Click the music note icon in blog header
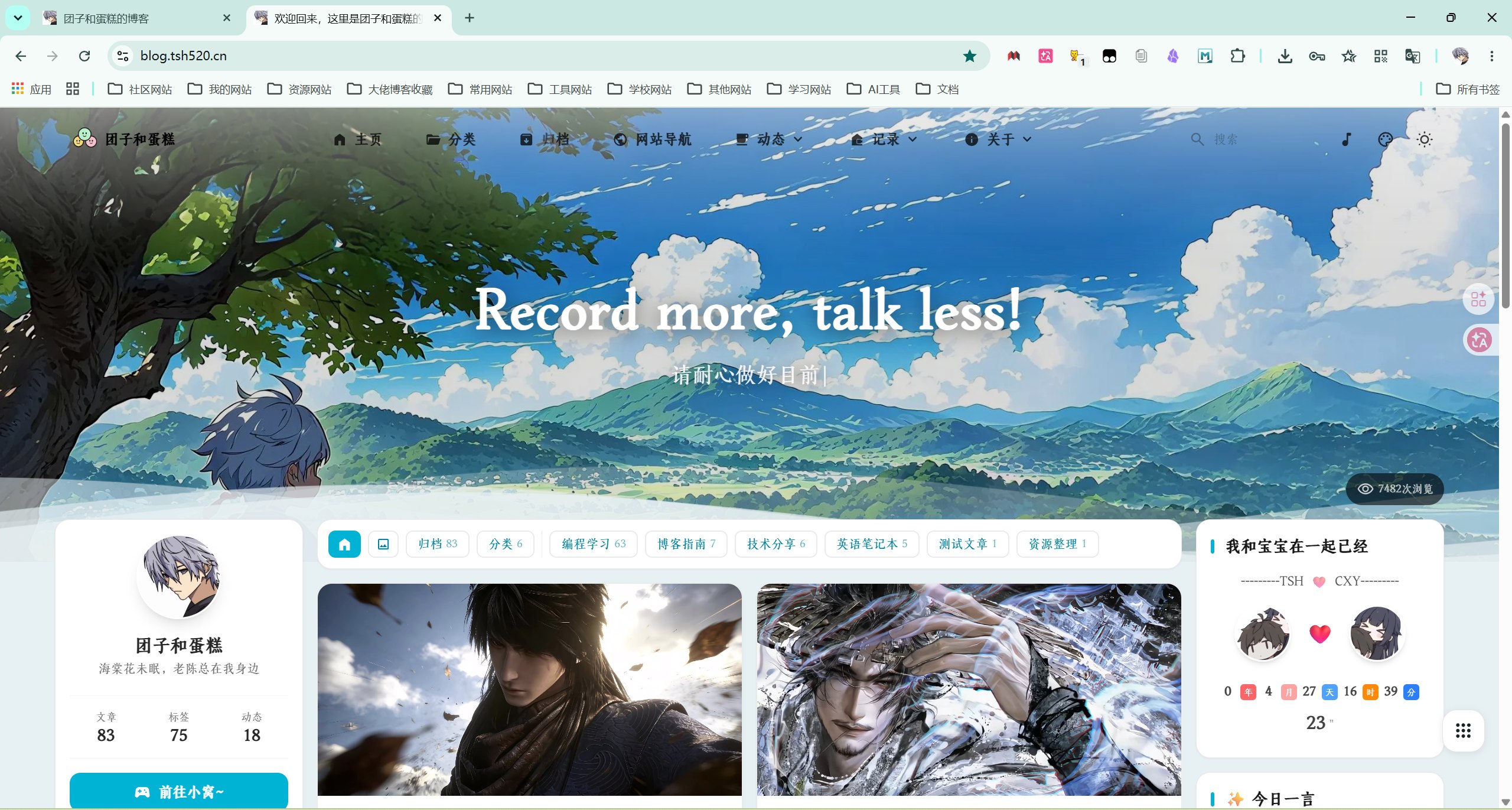 click(1346, 139)
